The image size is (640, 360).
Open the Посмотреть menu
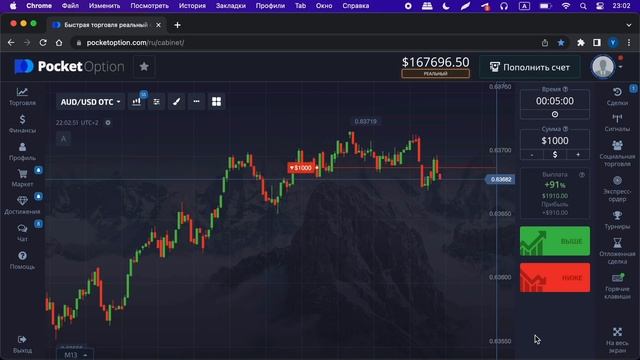149,6
